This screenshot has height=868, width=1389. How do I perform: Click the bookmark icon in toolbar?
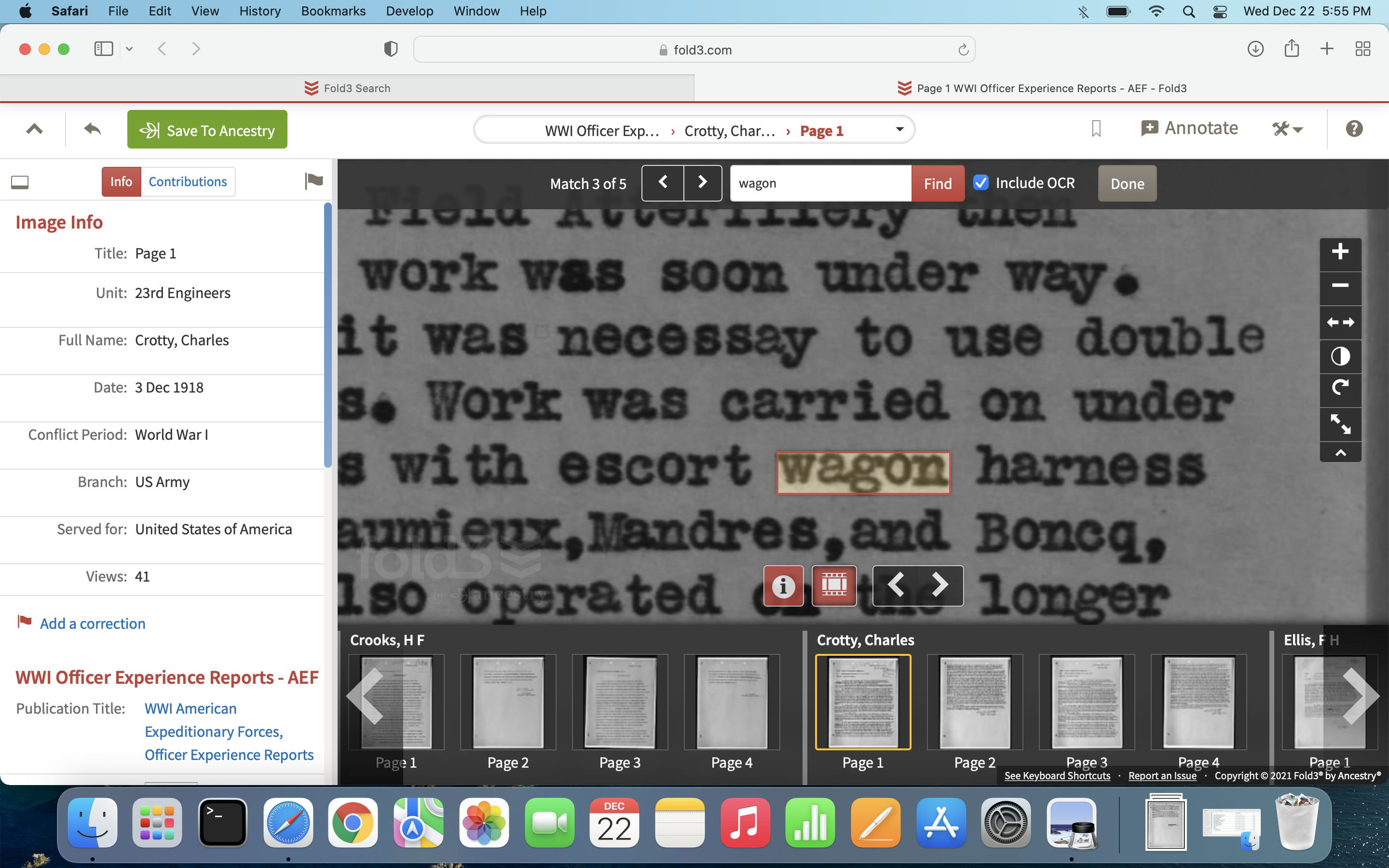(x=1096, y=129)
